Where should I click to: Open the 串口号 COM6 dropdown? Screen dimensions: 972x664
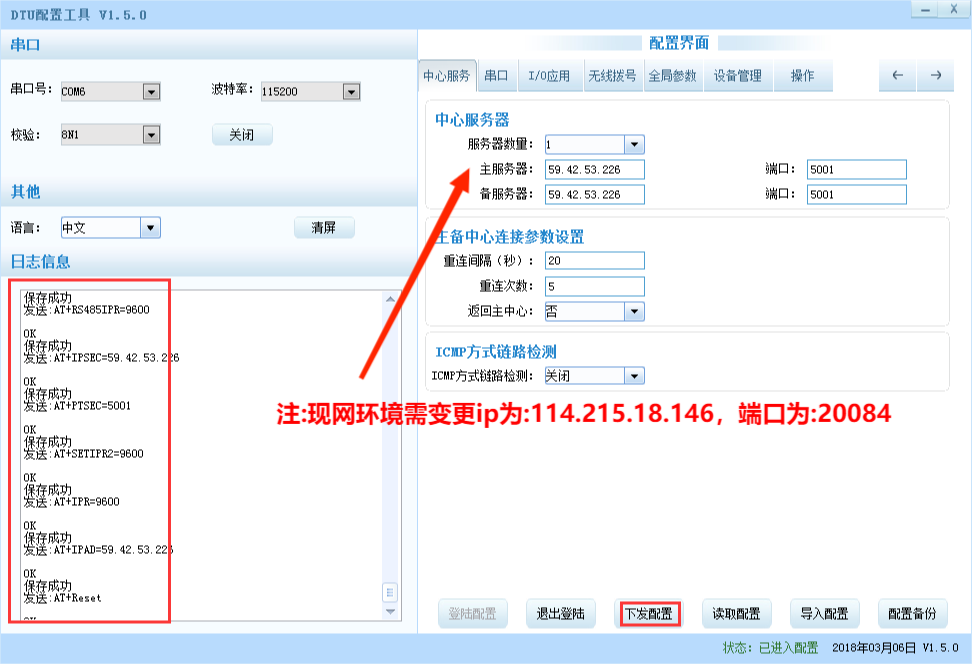tap(151, 92)
